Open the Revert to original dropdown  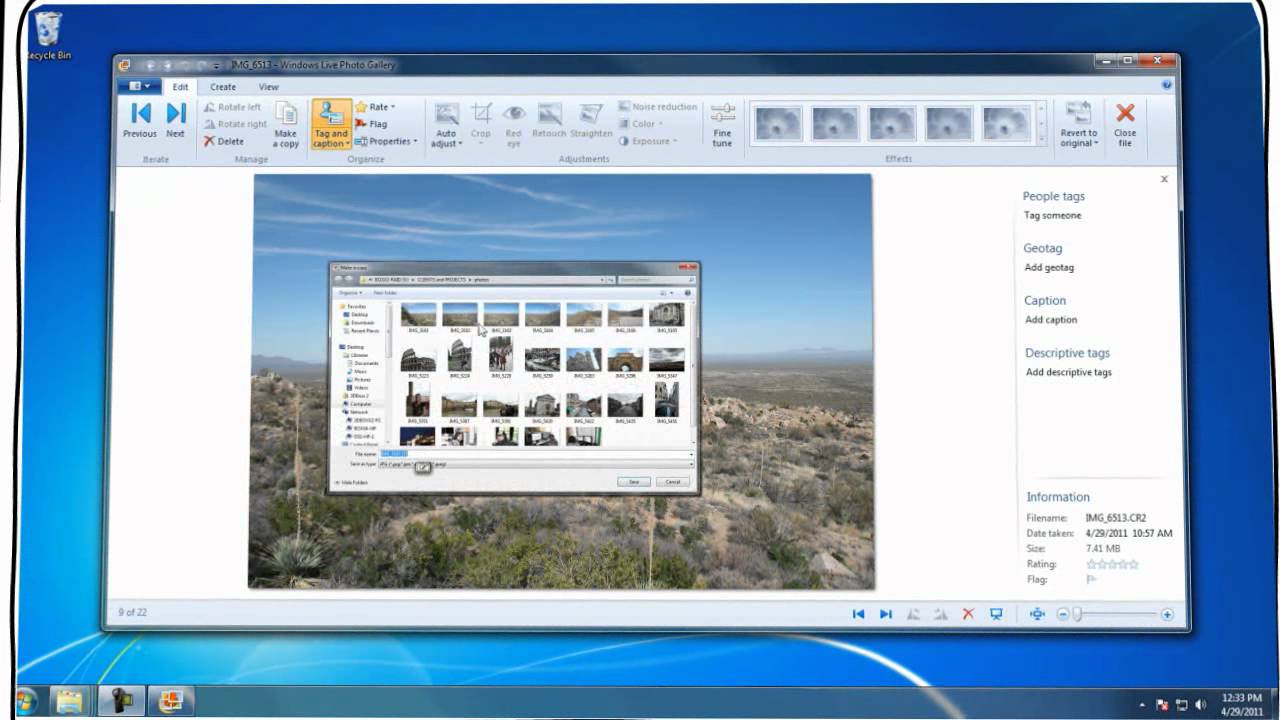click(x=1078, y=125)
